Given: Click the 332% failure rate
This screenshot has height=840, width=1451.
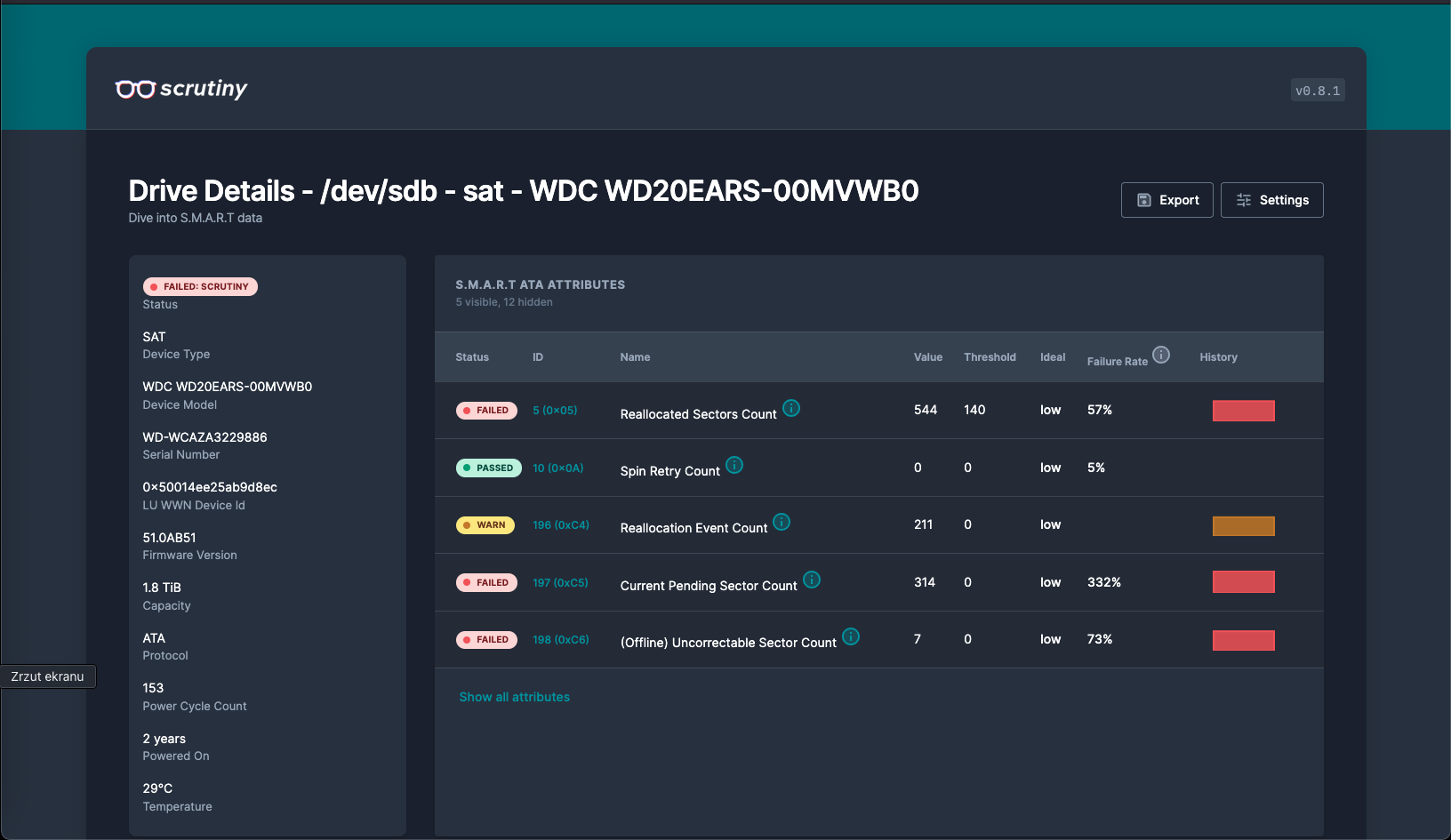Looking at the screenshot, I should (1104, 582).
